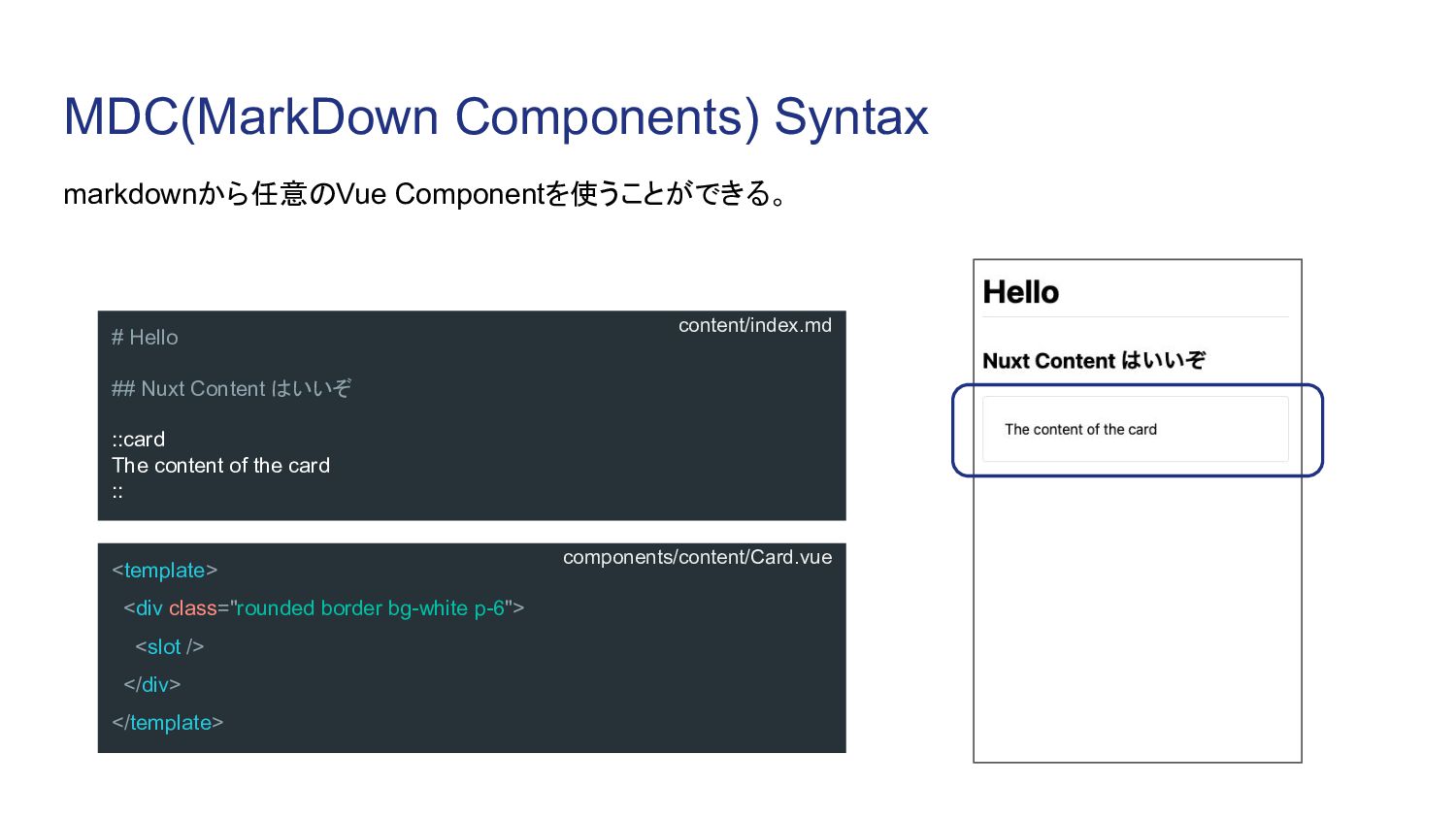Click the '::card' line in markdown
Image resolution: width=1456 pixels, height=819 pixels.
pos(138,439)
